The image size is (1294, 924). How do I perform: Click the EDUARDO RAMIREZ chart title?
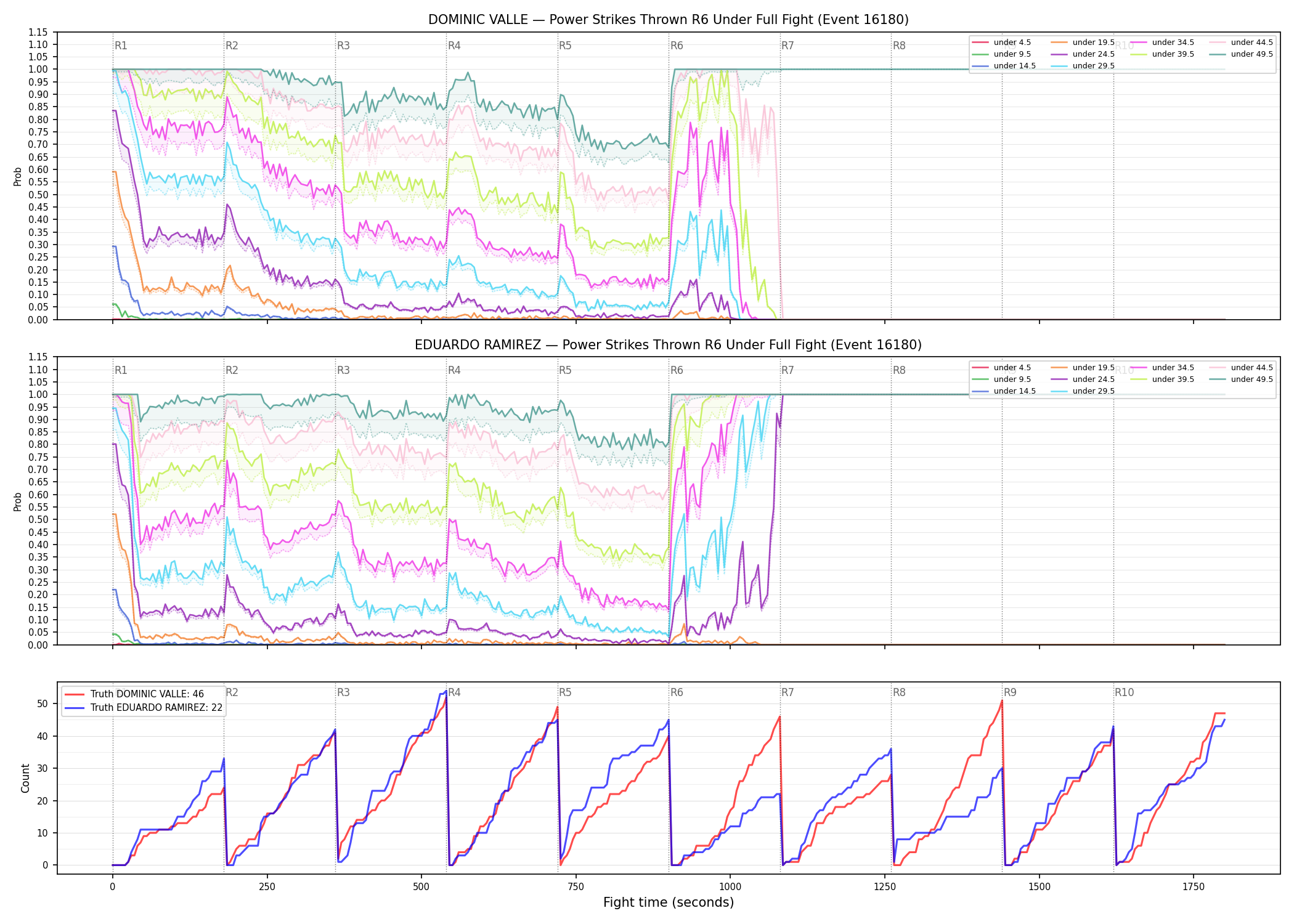(x=669, y=345)
